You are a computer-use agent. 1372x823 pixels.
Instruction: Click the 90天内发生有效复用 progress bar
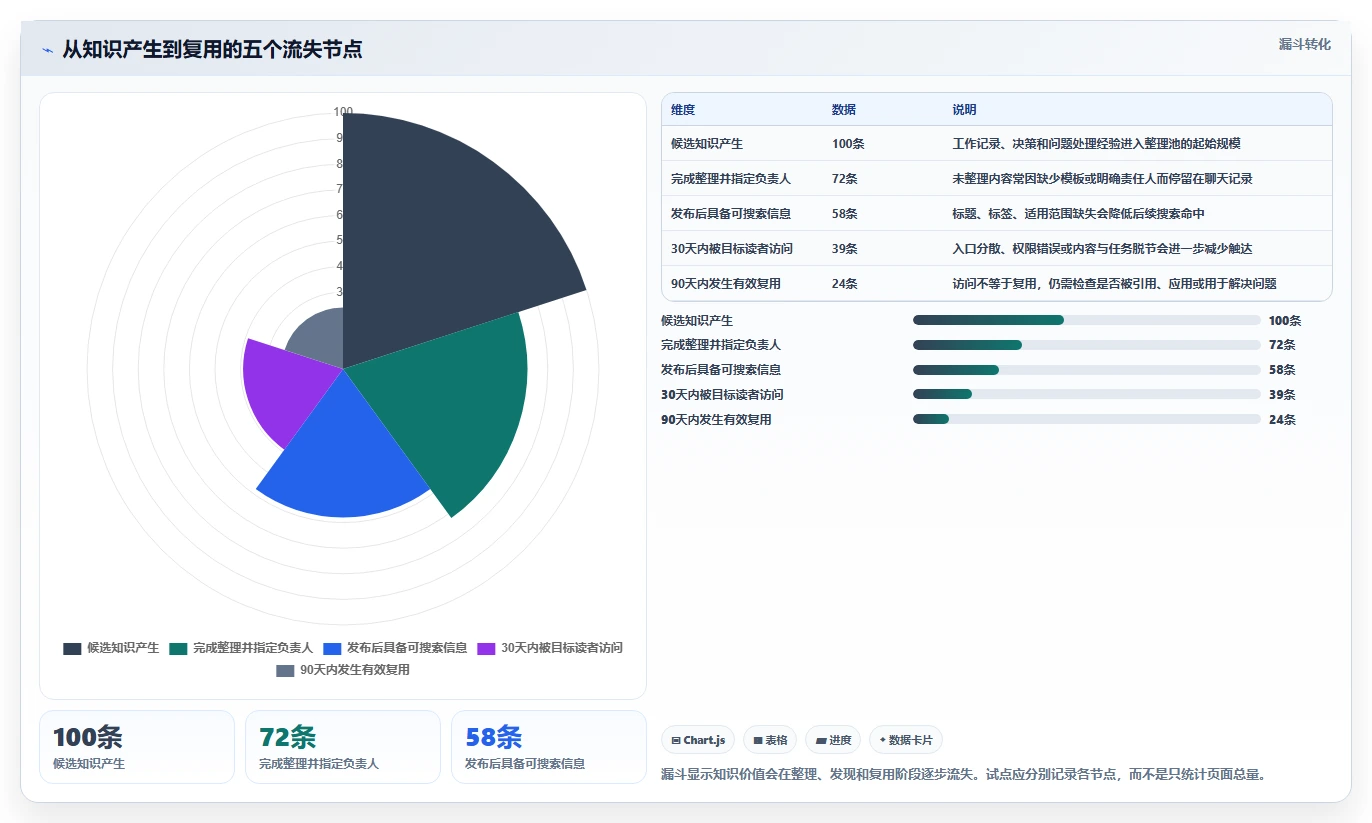[1086, 420]
